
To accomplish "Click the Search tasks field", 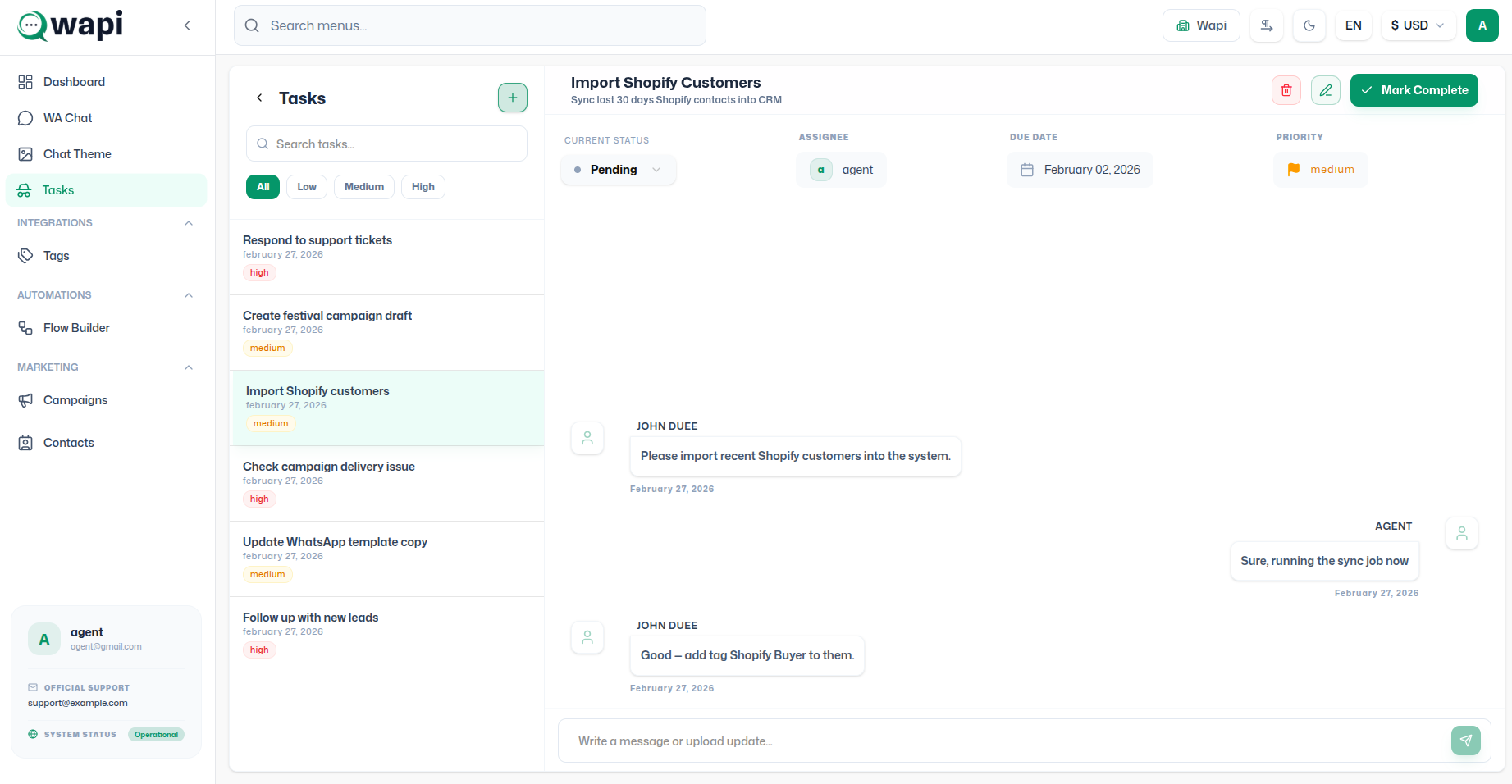I will [x=386, y=144].
